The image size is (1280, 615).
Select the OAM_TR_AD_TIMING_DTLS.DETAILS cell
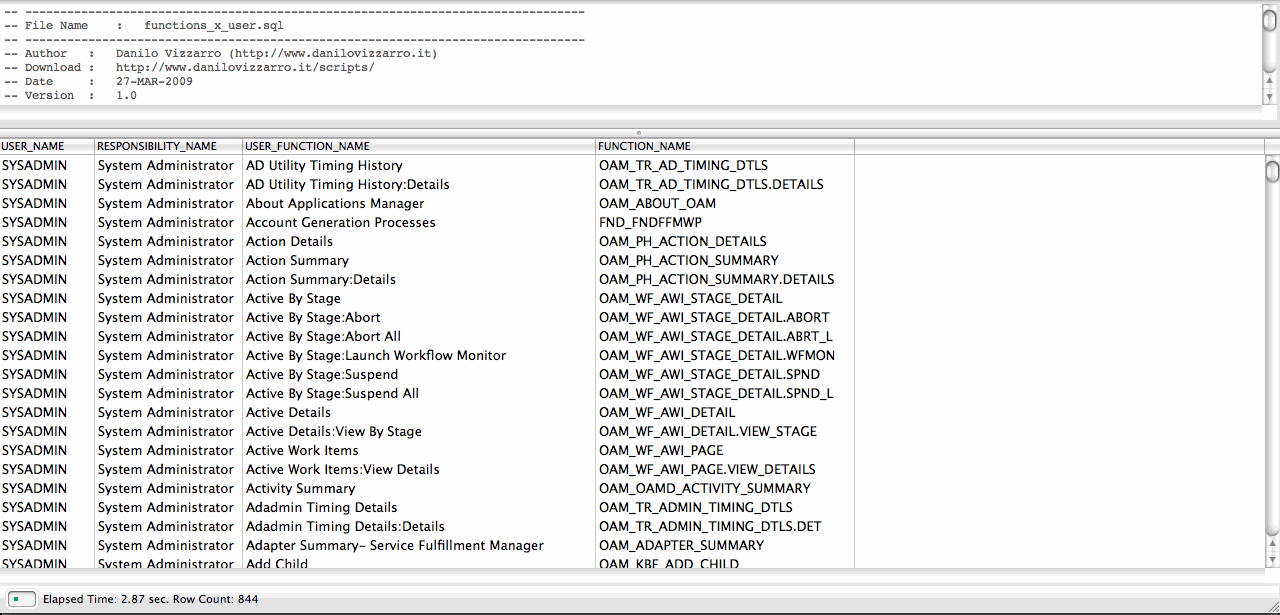tap(725, 184)
